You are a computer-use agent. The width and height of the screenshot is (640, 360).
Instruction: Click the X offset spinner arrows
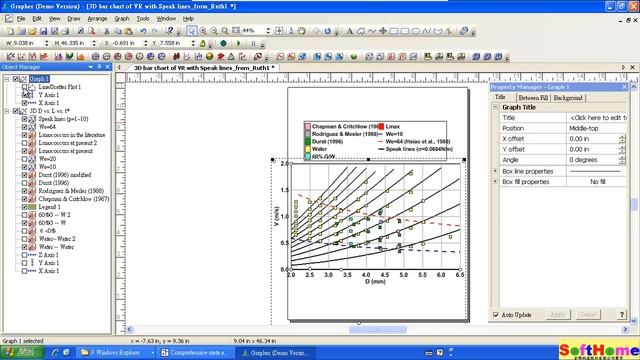622,139
